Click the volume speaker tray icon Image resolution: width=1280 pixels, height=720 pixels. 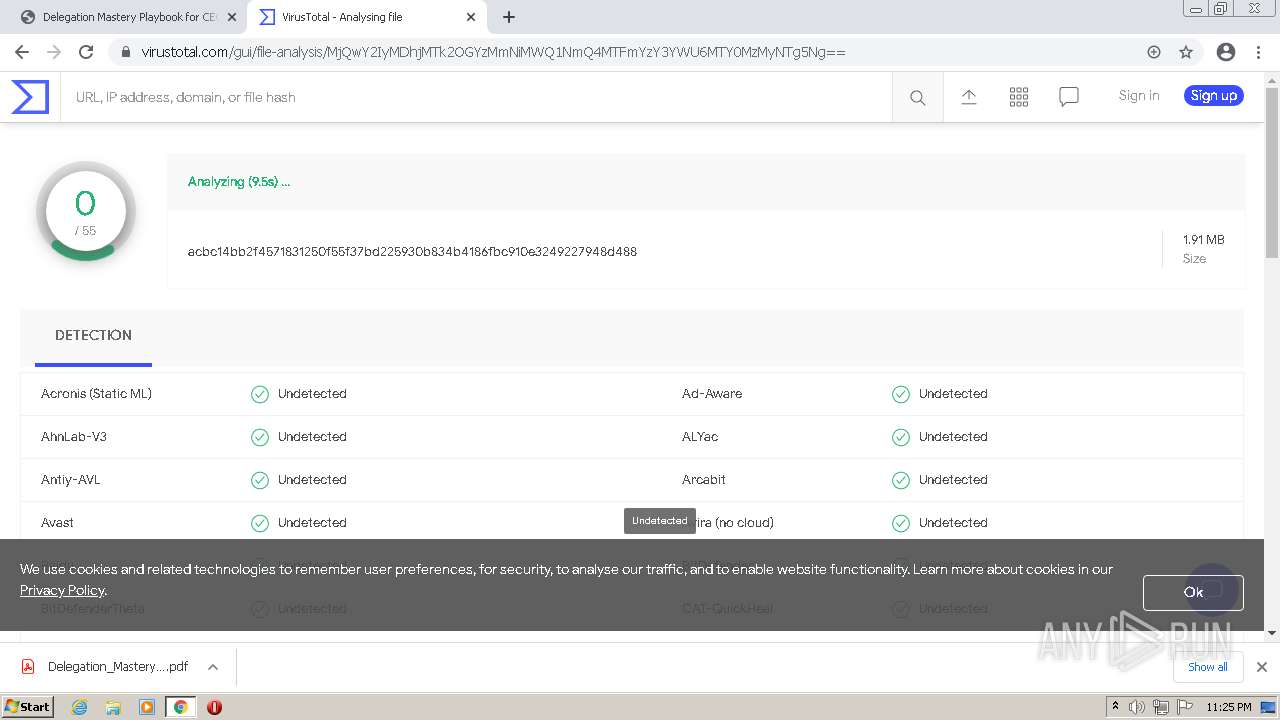click(x=1137, y=707)
